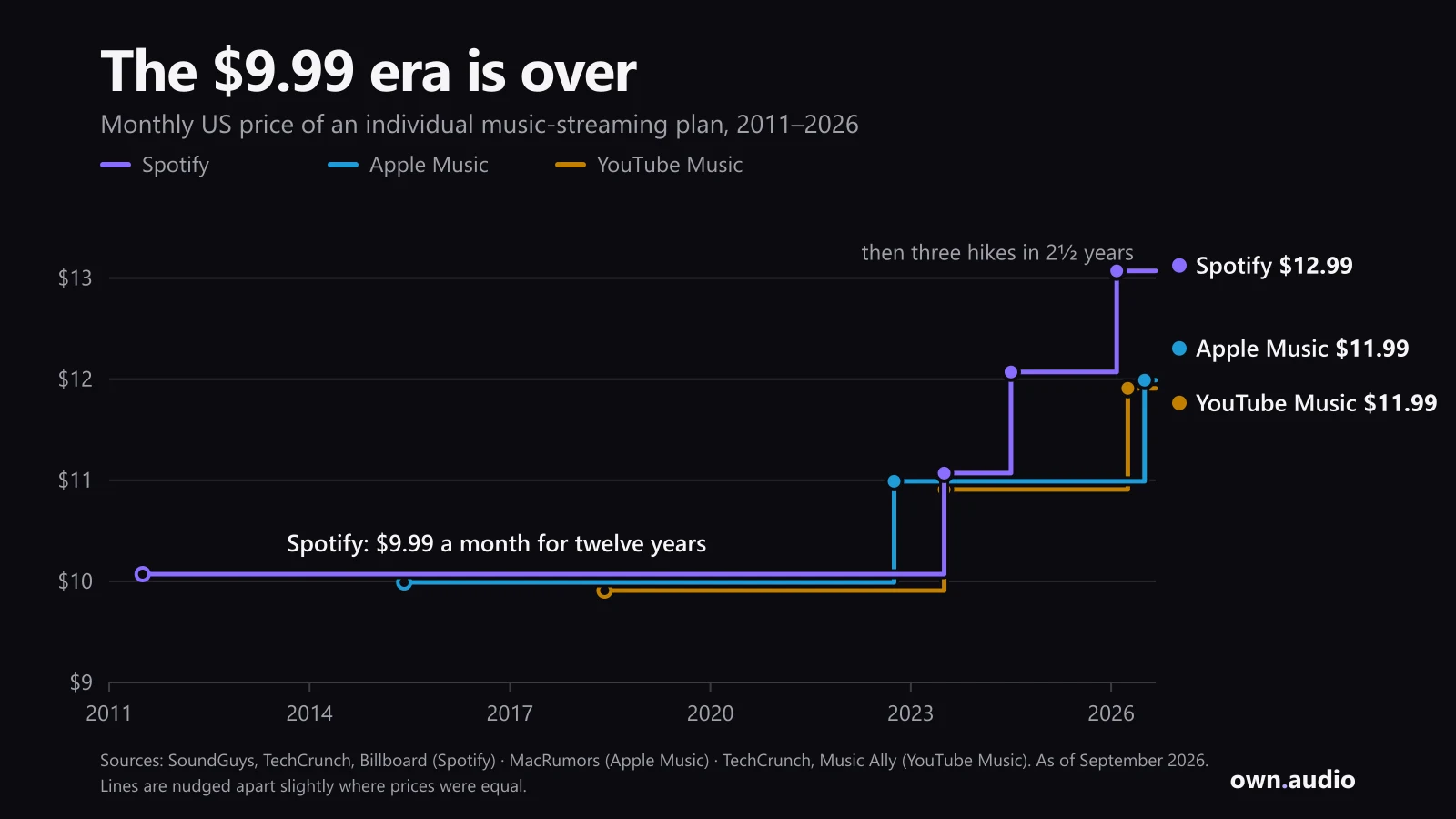The height and width of the screenshot is (819, 1456).
Task: Click the blue Apple Music legend swatch
Action: point(343,165)
